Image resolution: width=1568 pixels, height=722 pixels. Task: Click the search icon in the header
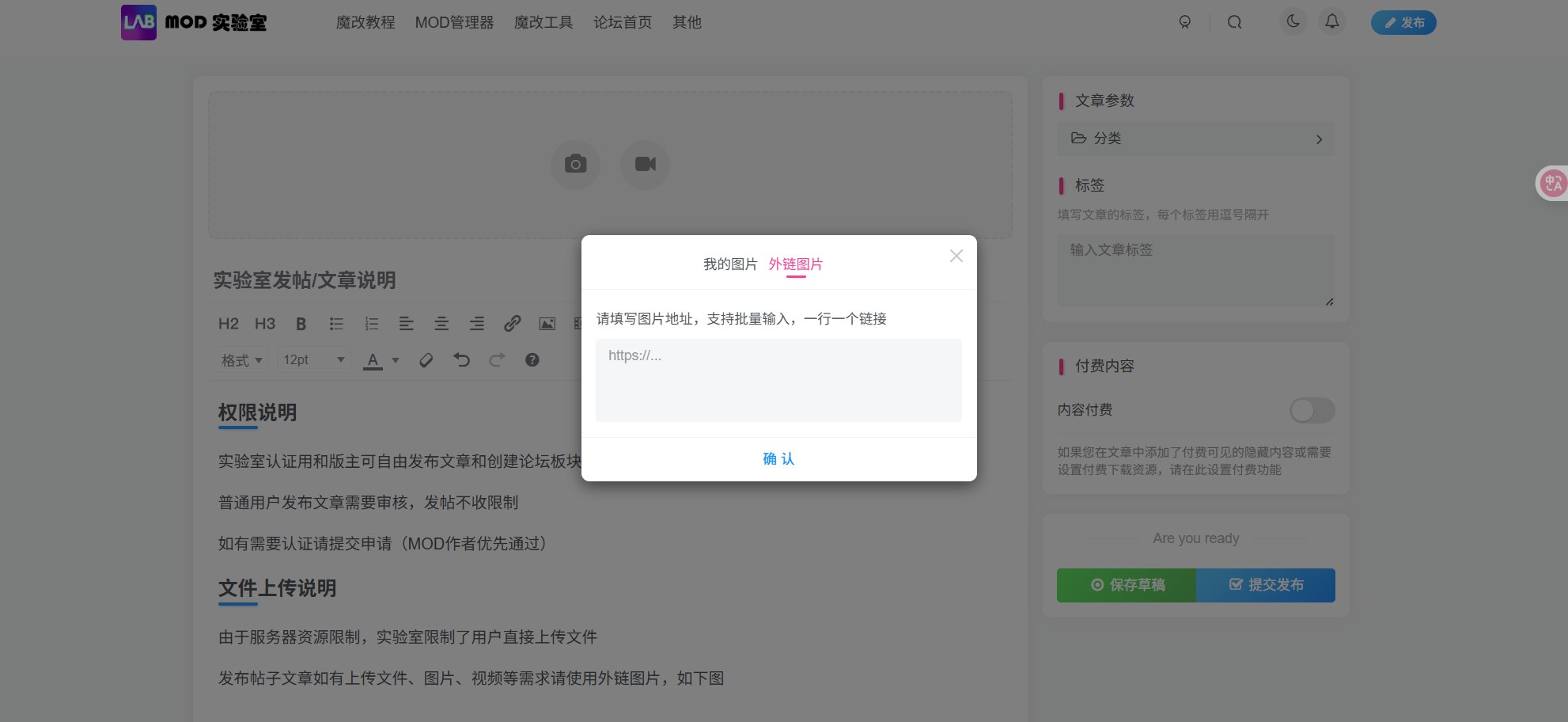(1234, 22)
